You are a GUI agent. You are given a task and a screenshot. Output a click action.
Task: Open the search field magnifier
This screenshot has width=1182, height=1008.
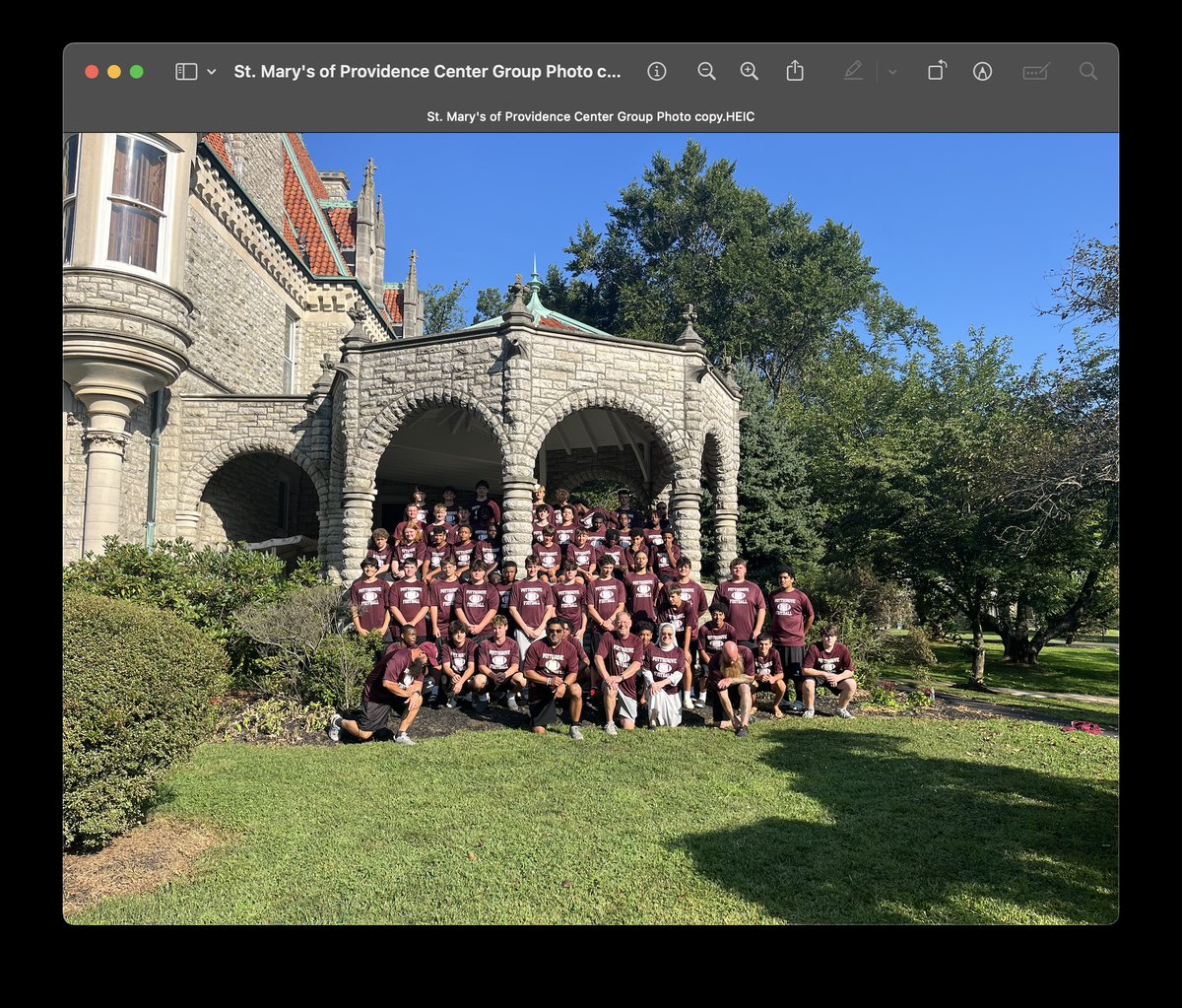1088,71
